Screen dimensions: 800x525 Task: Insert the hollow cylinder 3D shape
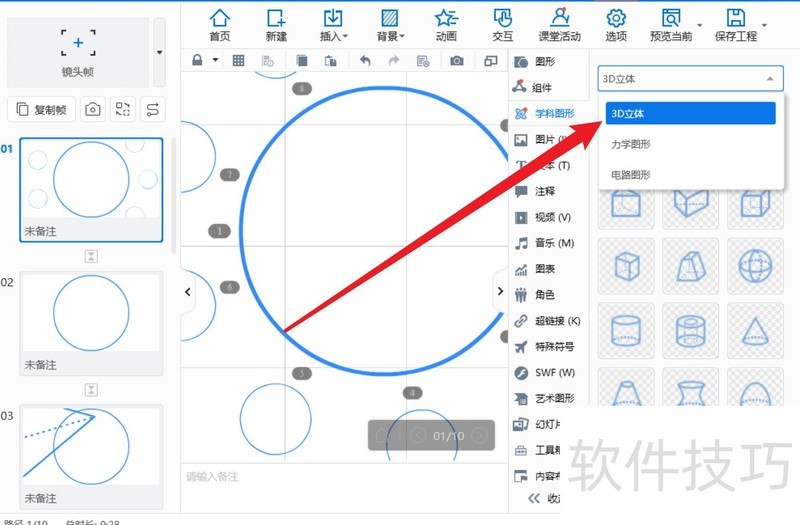pyautogui.click(x=690, y=331)
